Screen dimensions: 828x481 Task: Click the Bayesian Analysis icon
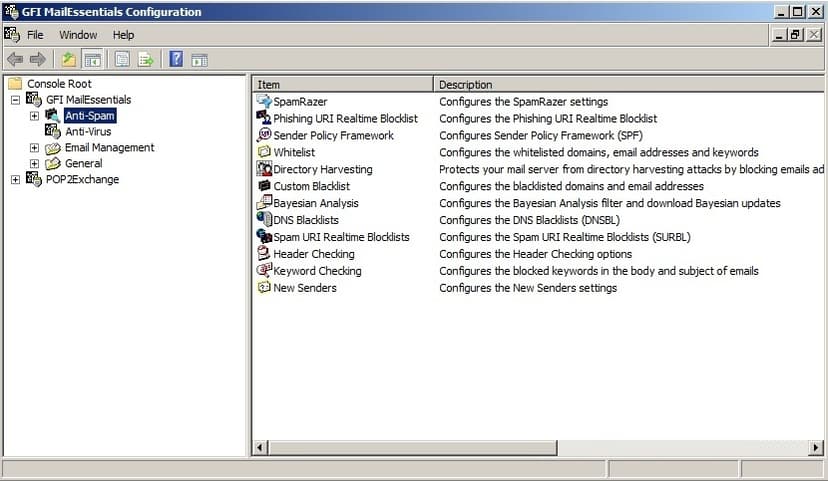pyautogui.click(x=264, y=202)
